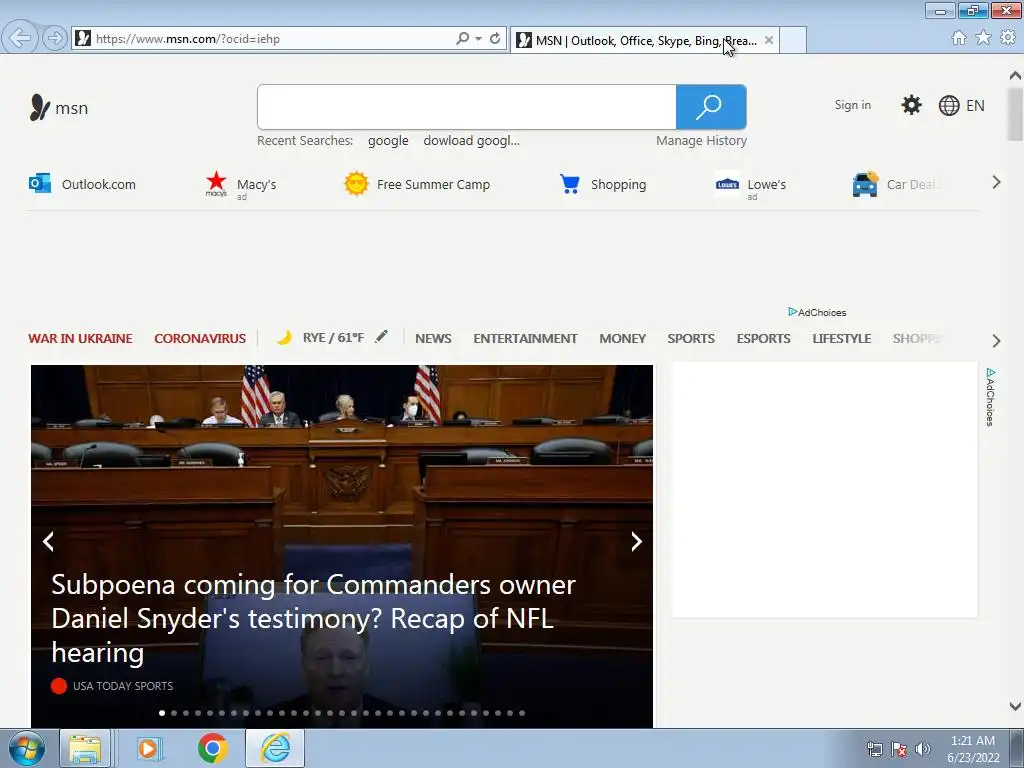This screenshot has width=1024, height=768.
Task: Click the page scrollbar down arrow
Action: pyautogui.click(x=1015, y=706)
